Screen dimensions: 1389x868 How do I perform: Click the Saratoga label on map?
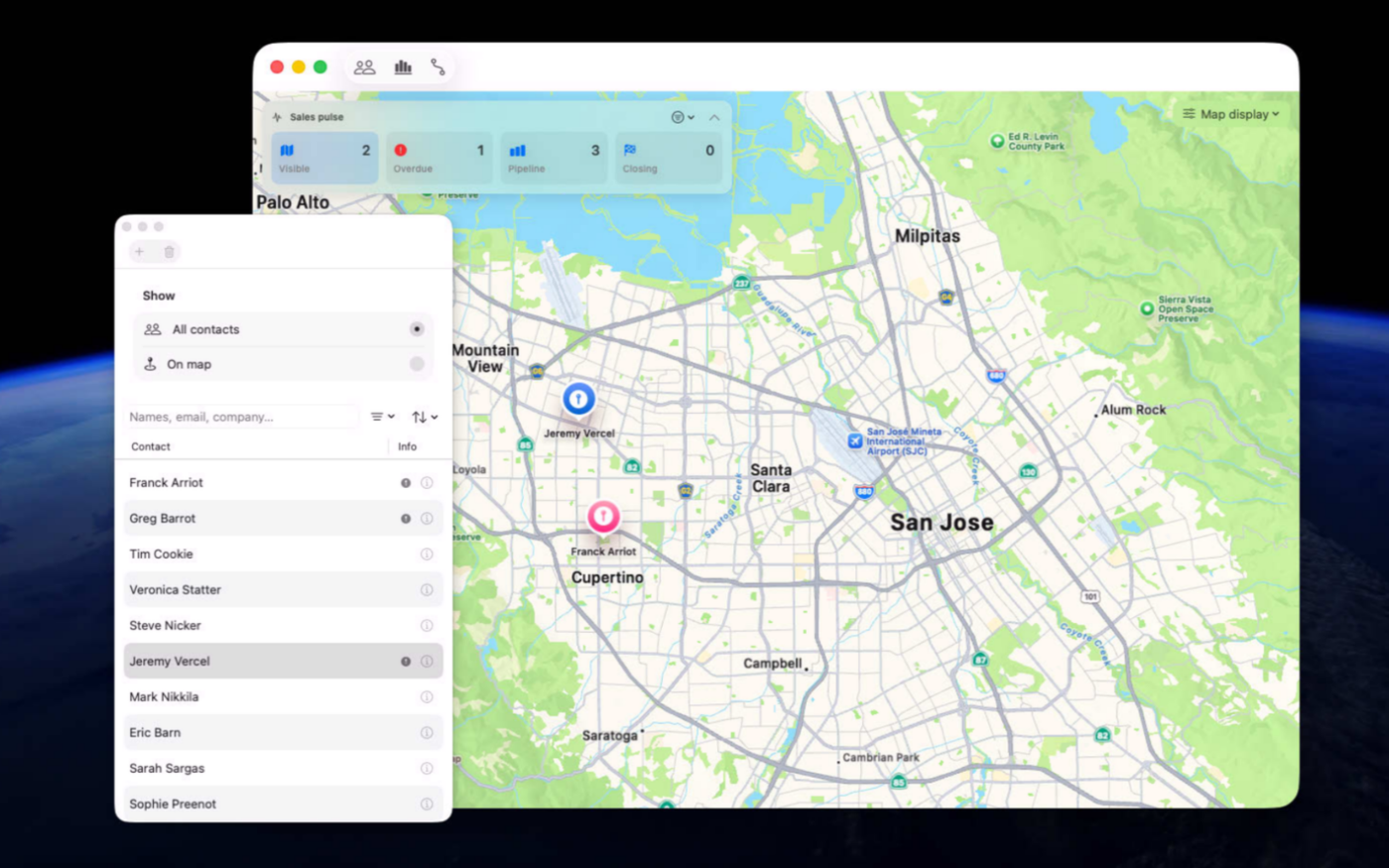click(x=610, y=735)
